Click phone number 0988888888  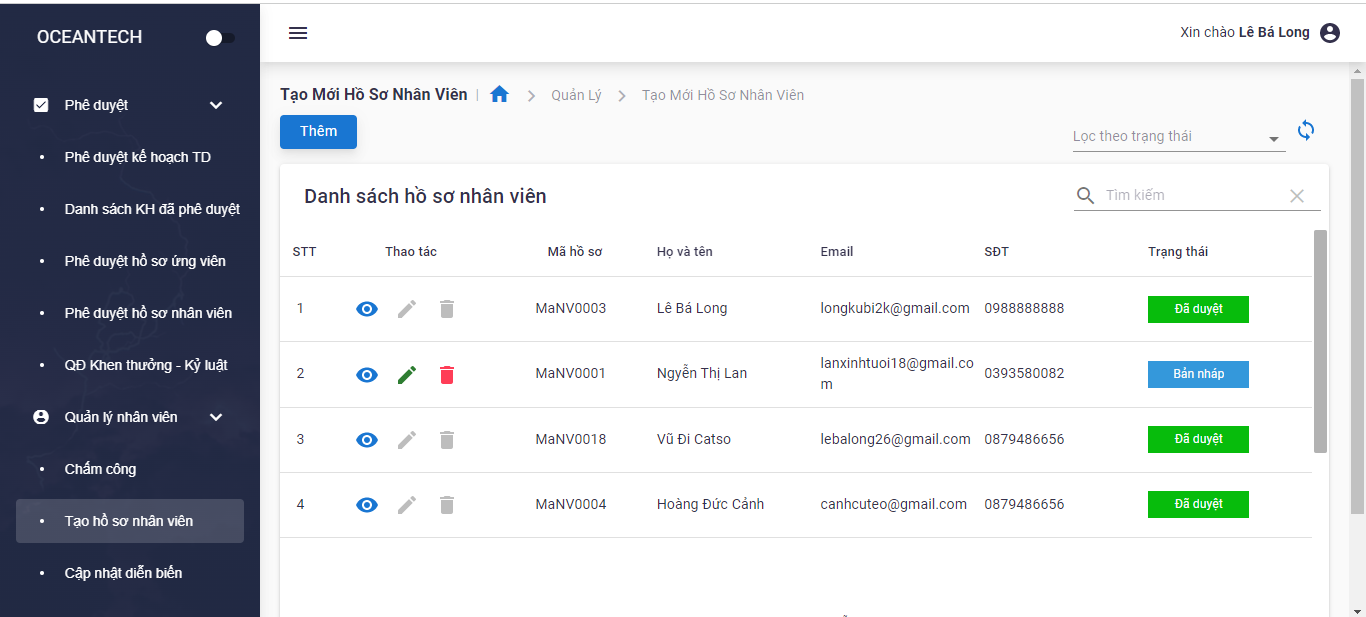point(1024,308)
